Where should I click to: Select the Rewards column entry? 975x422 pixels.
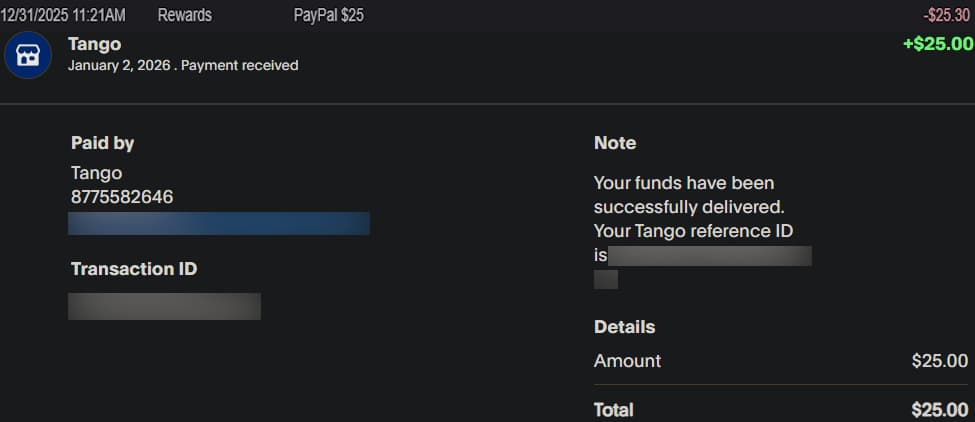tap(185, 15)
